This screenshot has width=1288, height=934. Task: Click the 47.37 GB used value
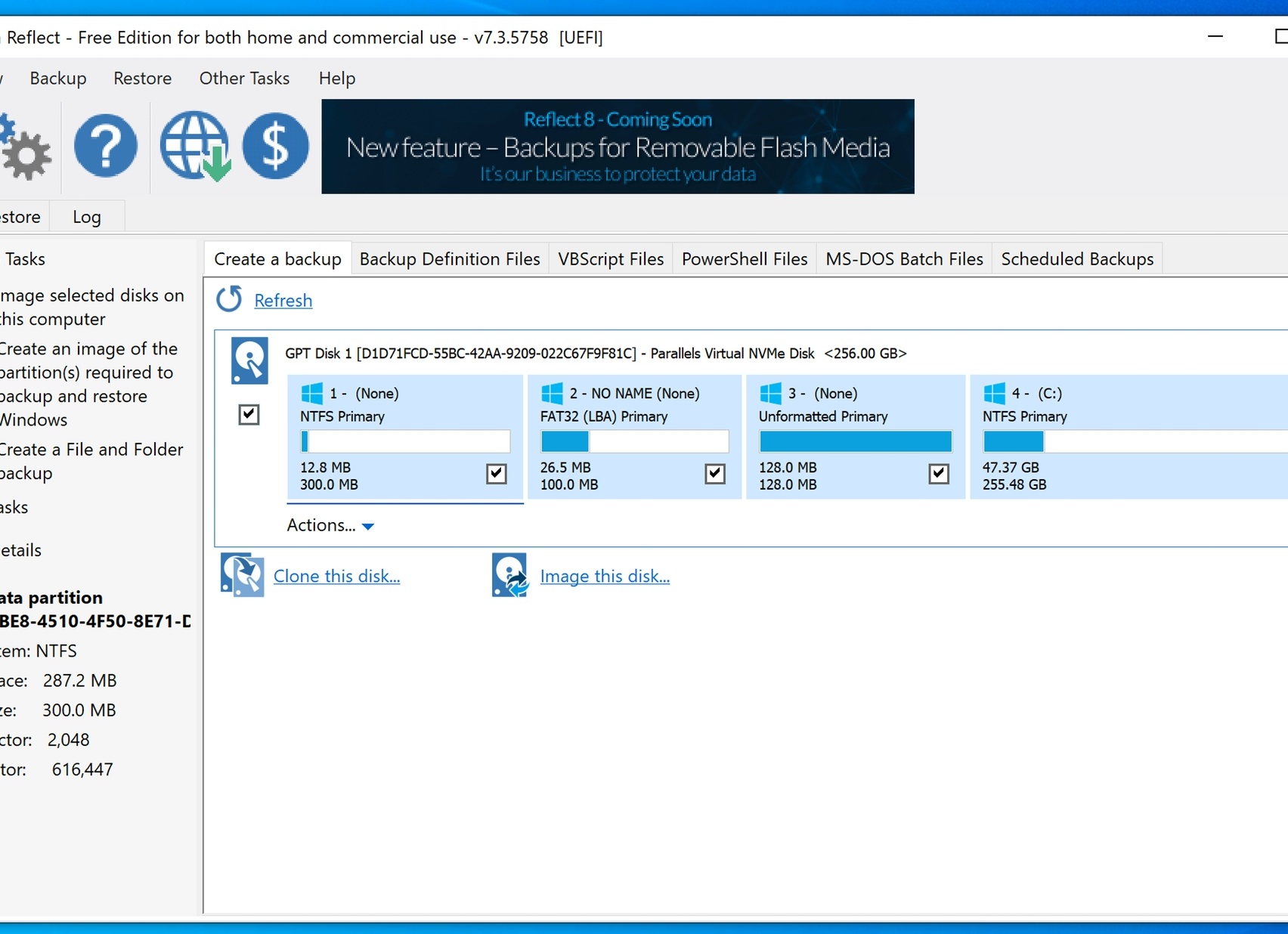coord(1011,468)
